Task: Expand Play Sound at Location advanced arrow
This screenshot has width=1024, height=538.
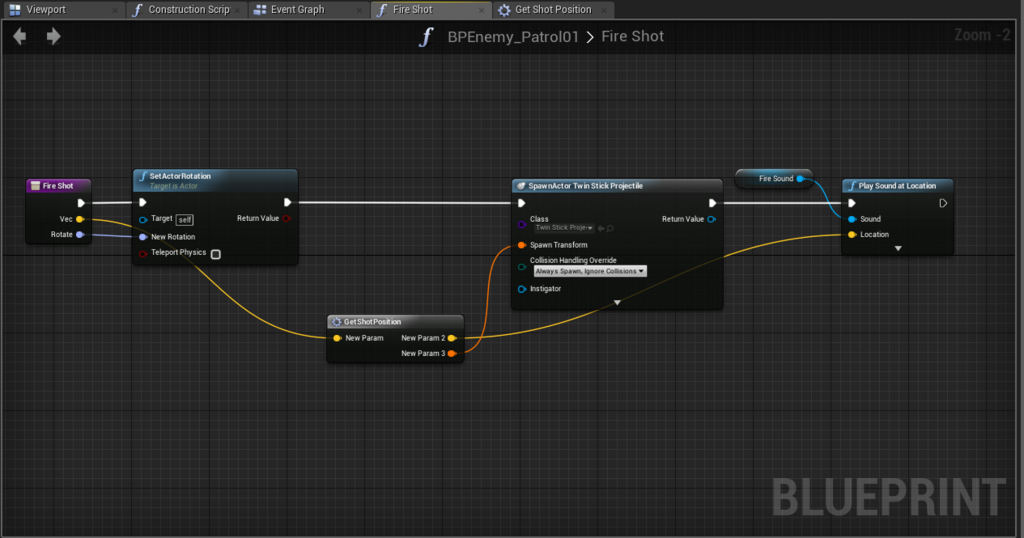Action: pyautogui.click(x=898, y=249)
